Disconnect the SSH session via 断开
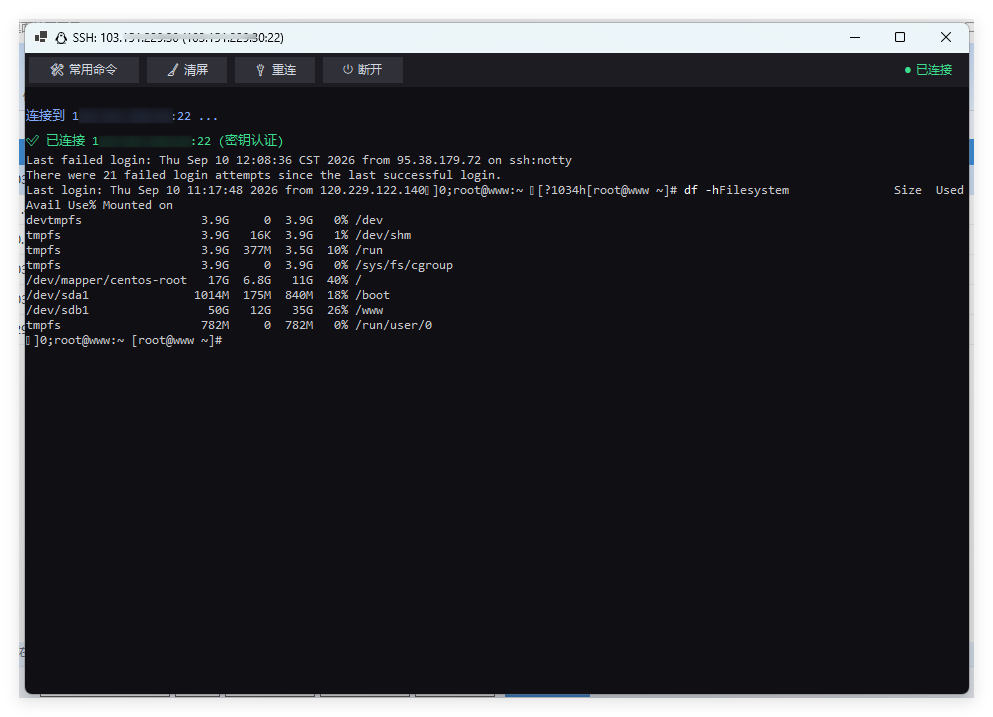993x717 pixels. coord(363,70)
